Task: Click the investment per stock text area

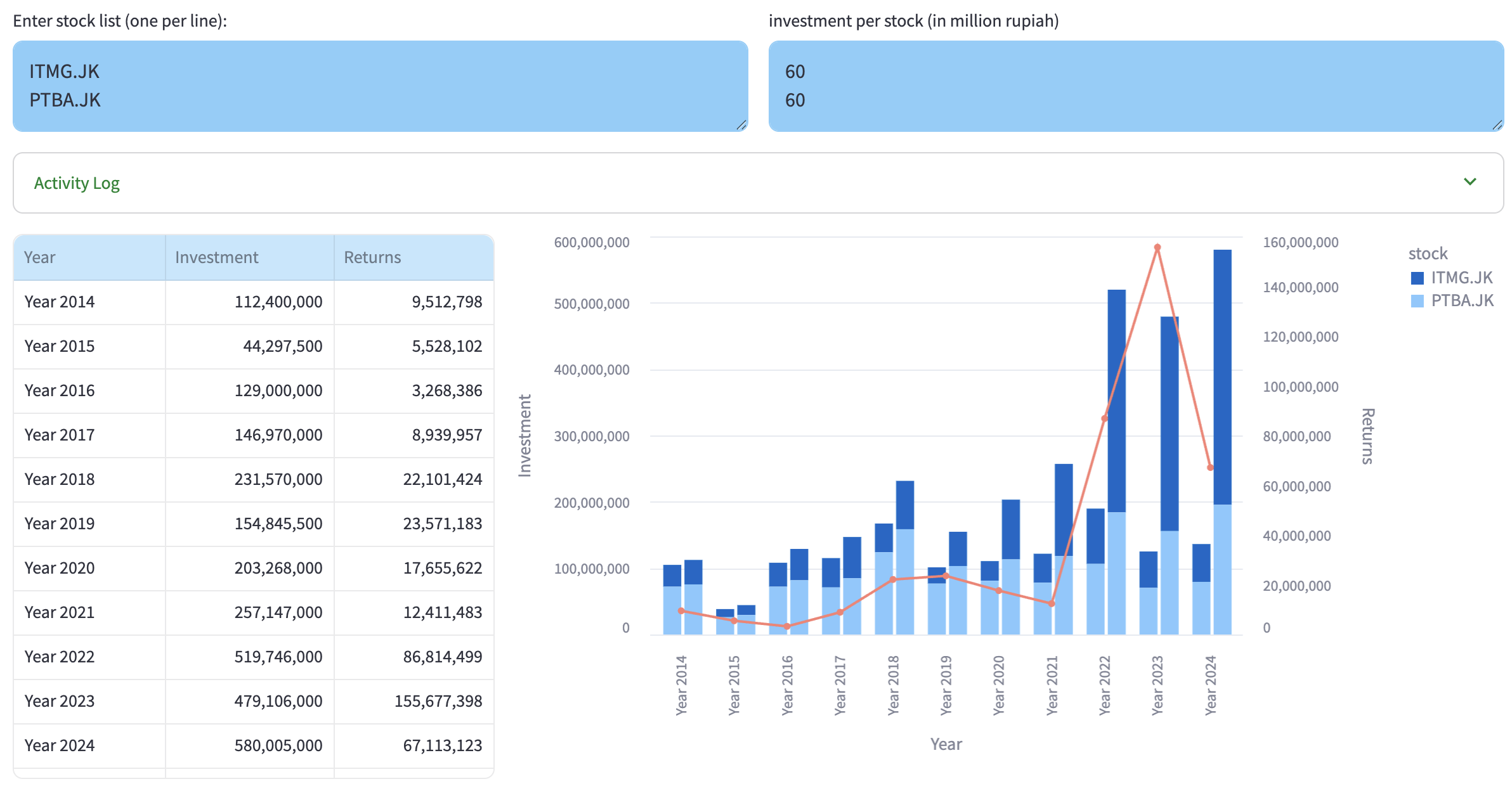Action: [1135, 86]
